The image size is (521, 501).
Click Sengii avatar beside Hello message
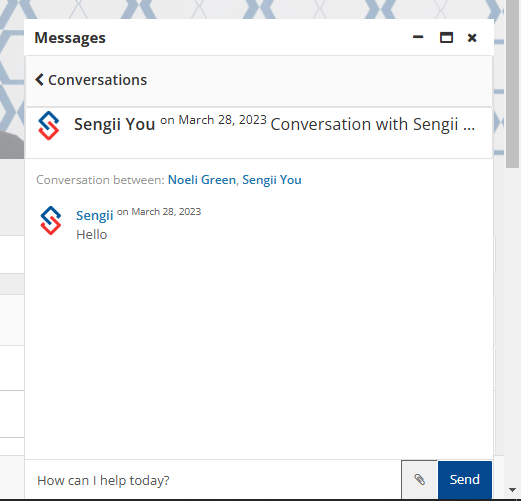coord(51,220)
